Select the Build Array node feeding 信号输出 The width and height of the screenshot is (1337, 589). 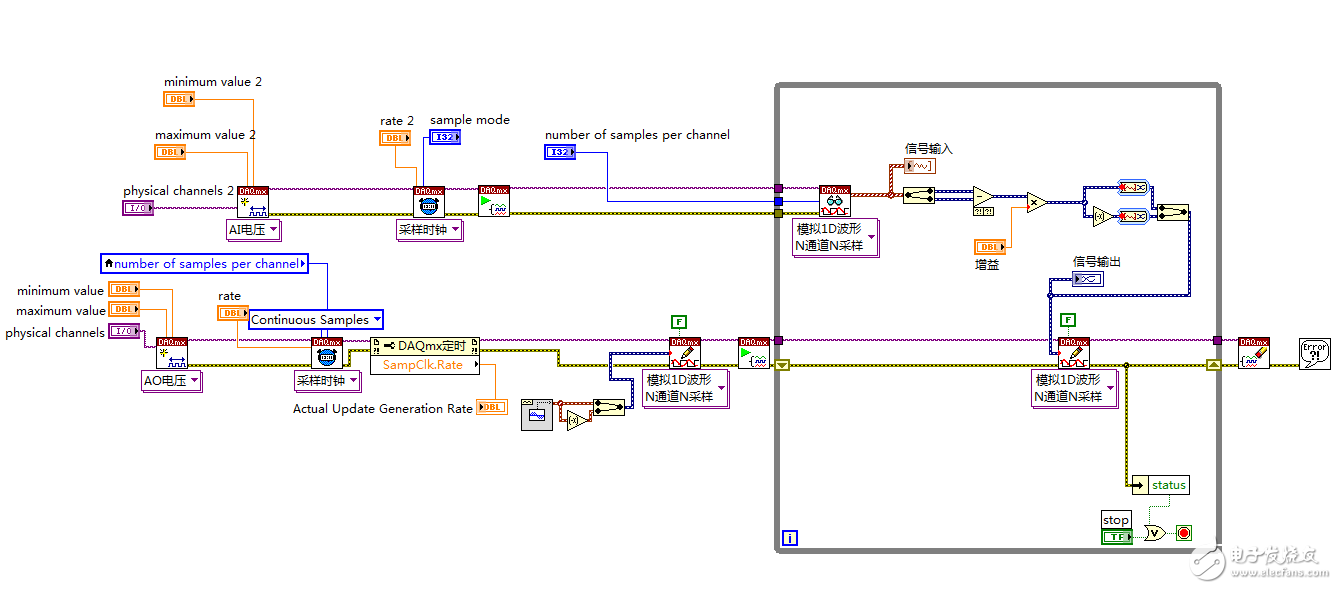pyautogui.click(x=1173, y=212)
